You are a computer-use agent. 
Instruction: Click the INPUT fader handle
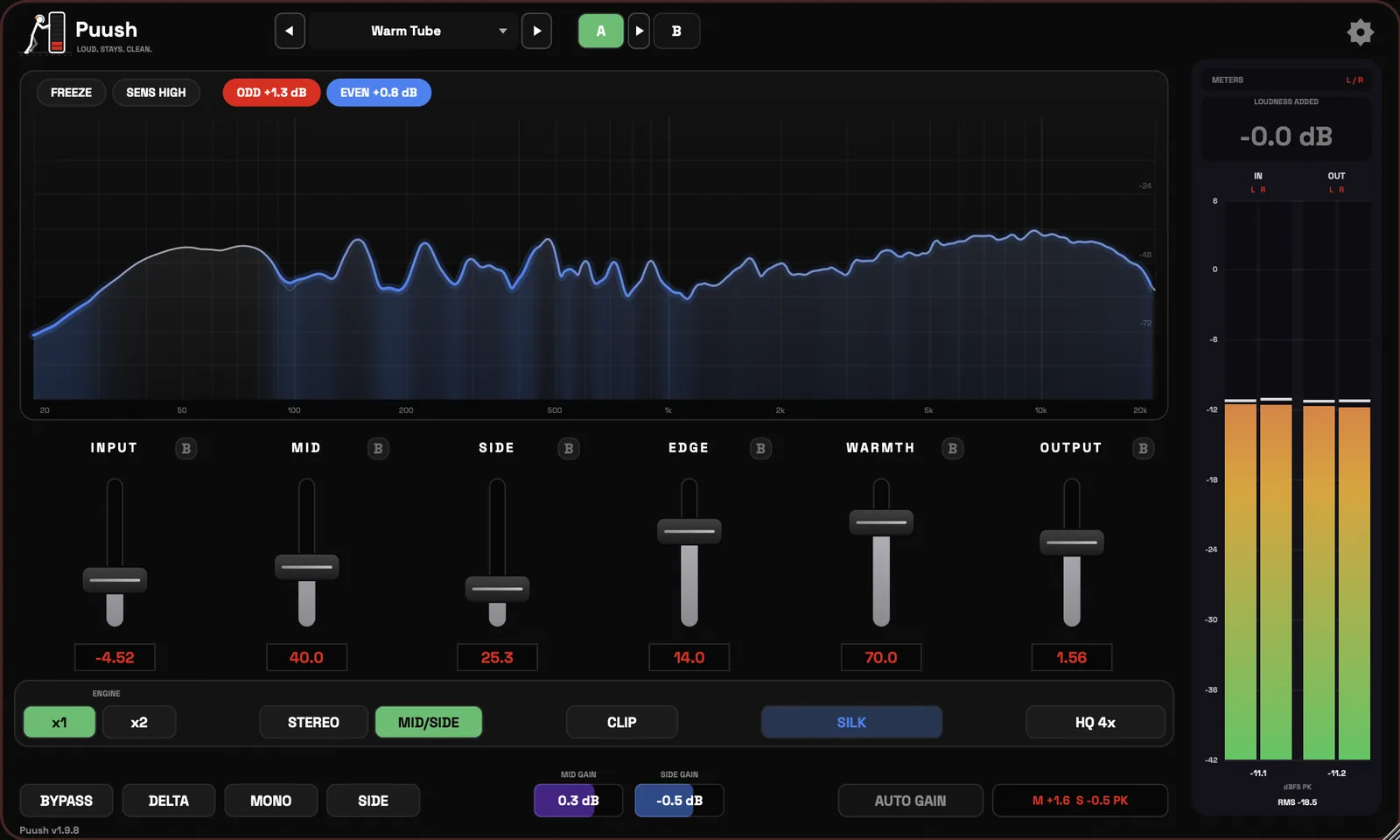[x=115, y=580]
